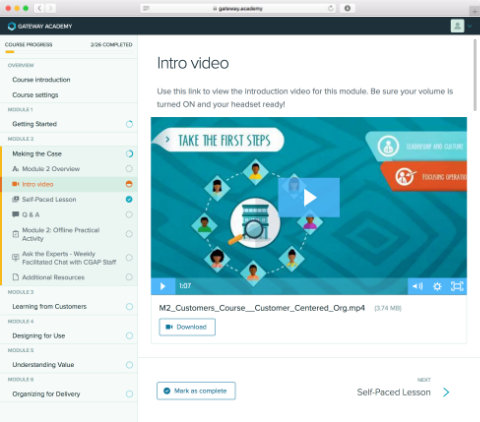
Task: Click the Safari reload icon
Action: coord(331,8)
